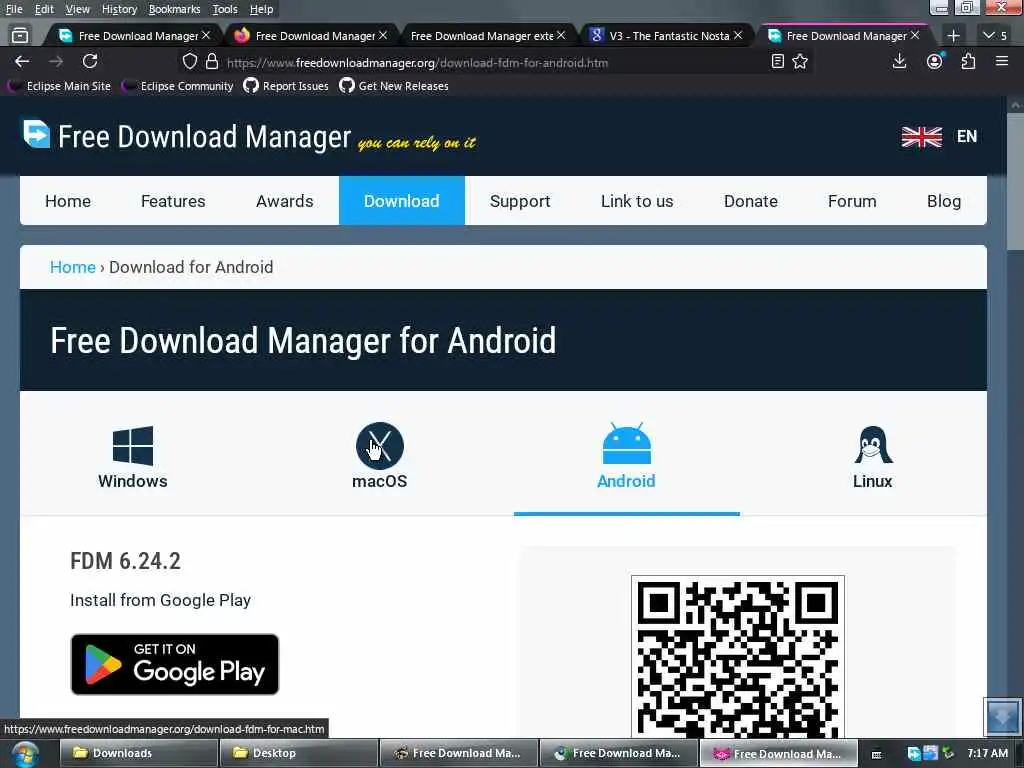Go to the Home nav item
Viewport: 1024px width, 768px height.
pyautogui.click(x=68, y=201)
